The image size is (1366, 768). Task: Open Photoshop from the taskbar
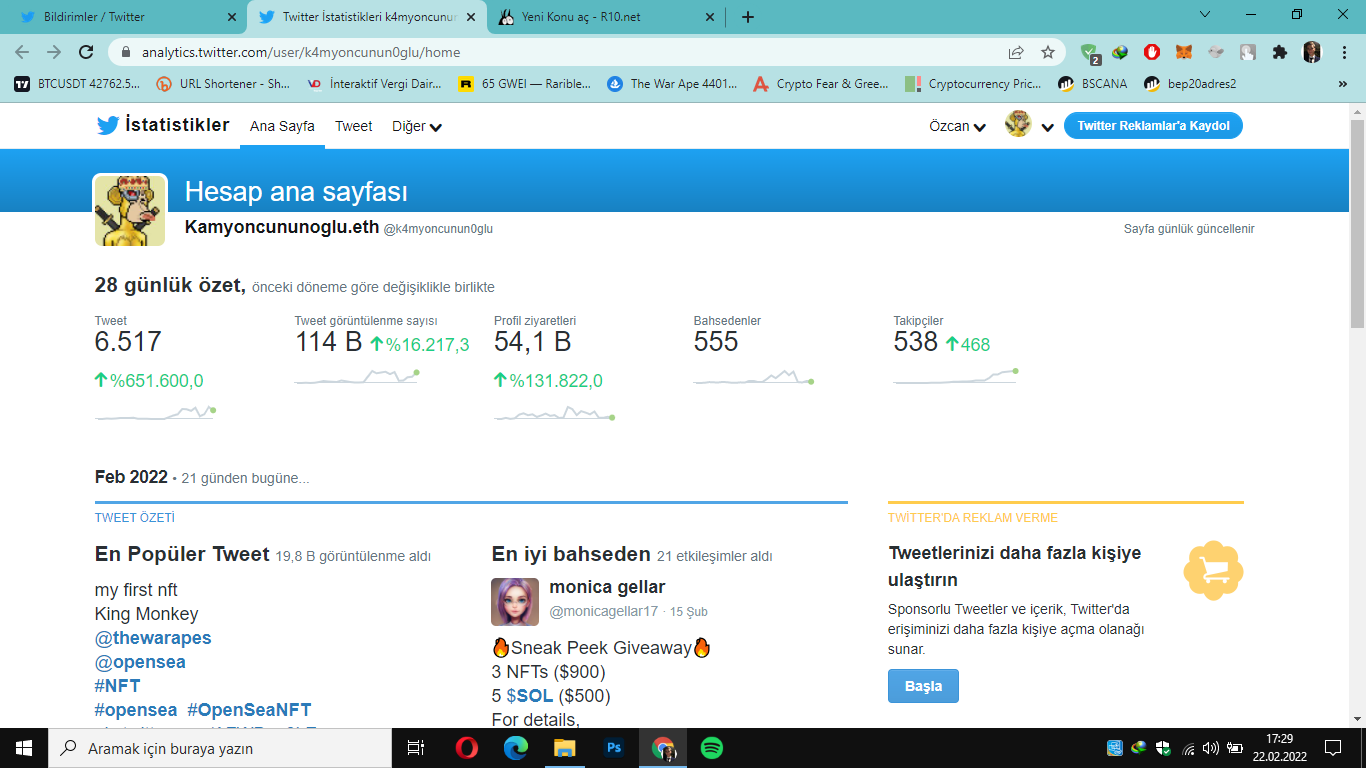(x=614, y=748)
